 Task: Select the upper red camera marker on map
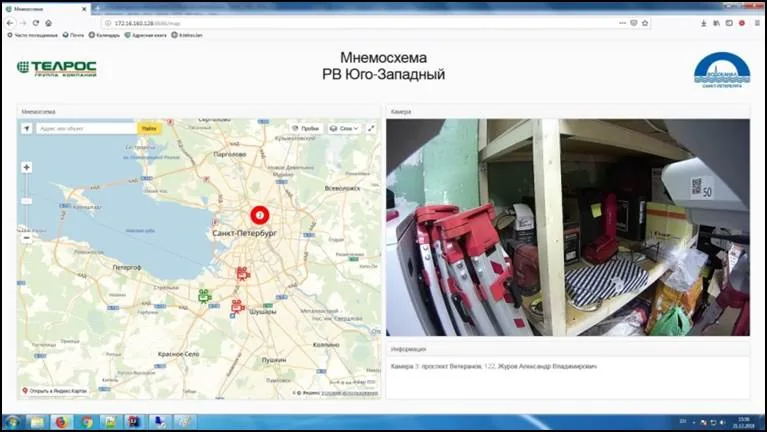(x=243, y=273)
